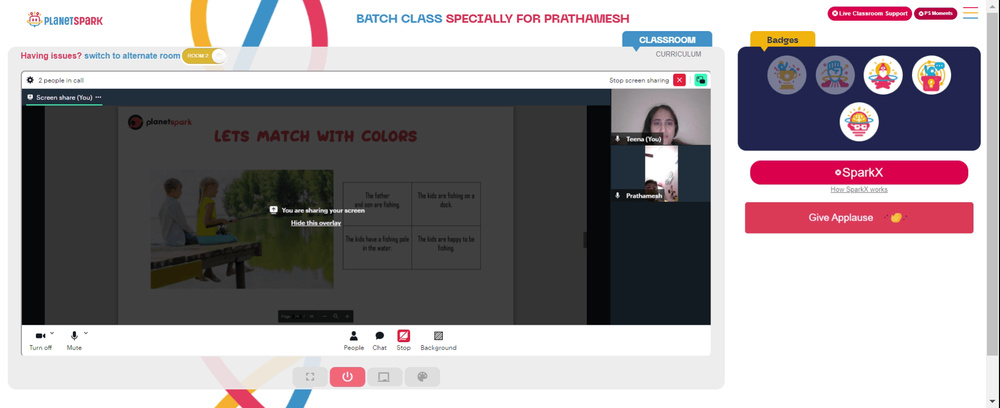Image resolution: width=1000 pixels, height=408 pixels.
Task: Switch to the Classroom tab
Action: tap(667, 40)
